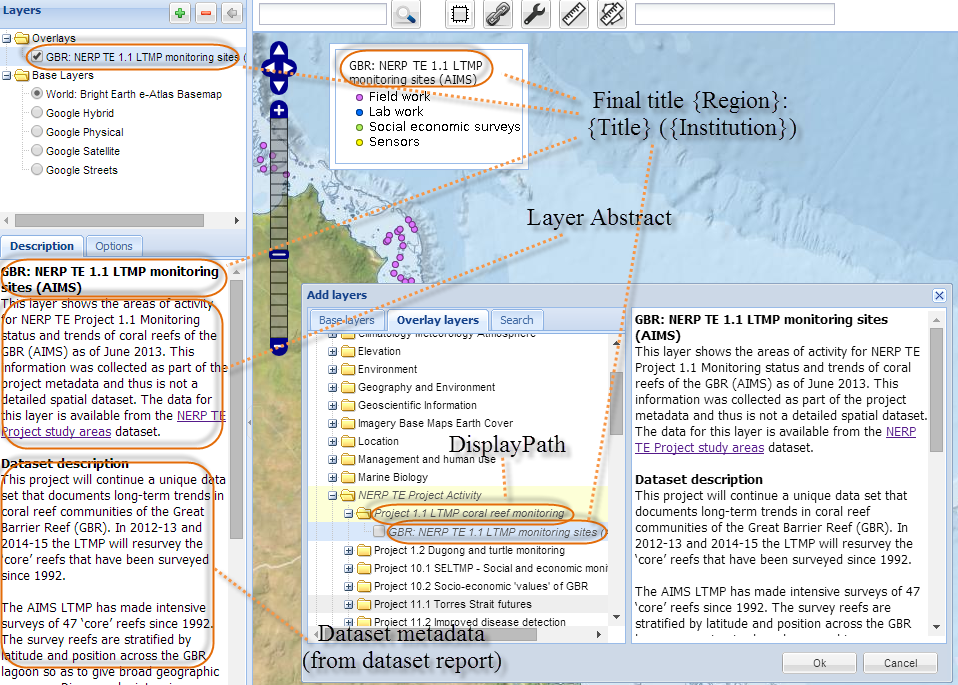Select Google Satellite base layer
The height and width of the screenshot is (685, 958).
point(37,150)
